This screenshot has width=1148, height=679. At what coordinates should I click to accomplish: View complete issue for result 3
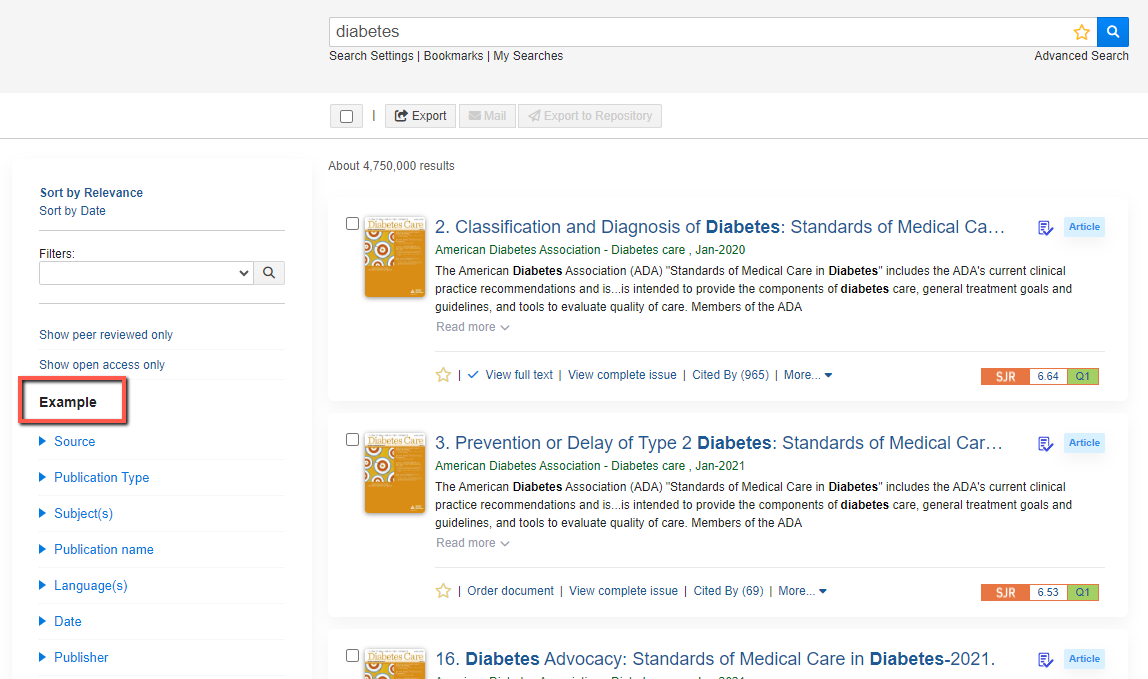[x=623, y=591]
